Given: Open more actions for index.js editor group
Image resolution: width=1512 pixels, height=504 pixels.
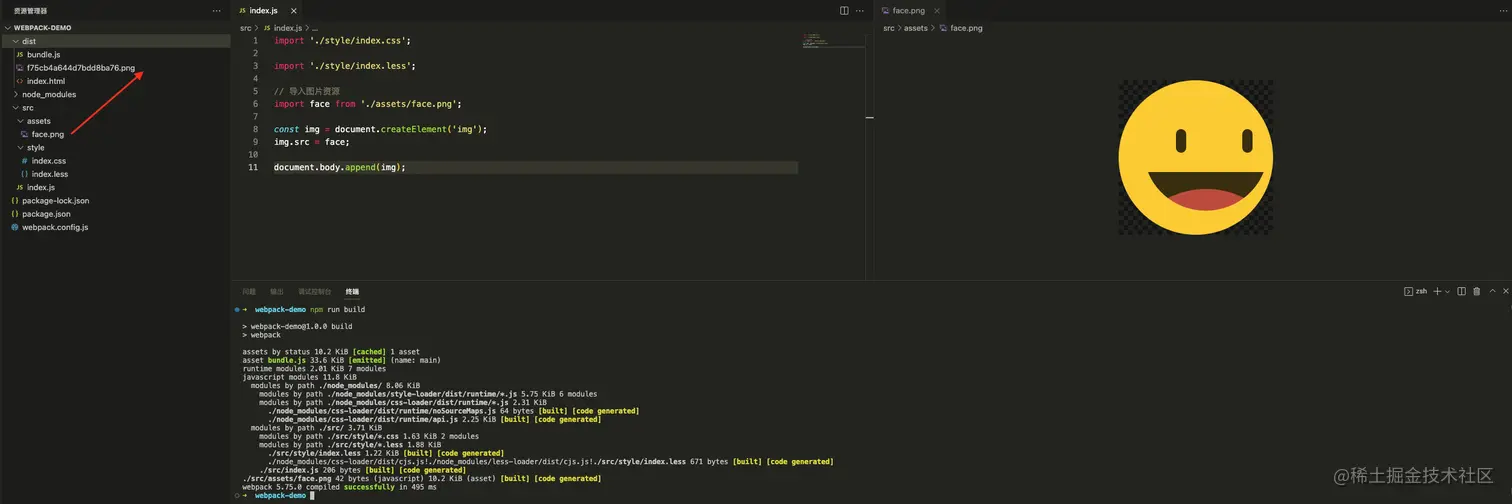Looking at the screenshot, I should pos(860,11).
